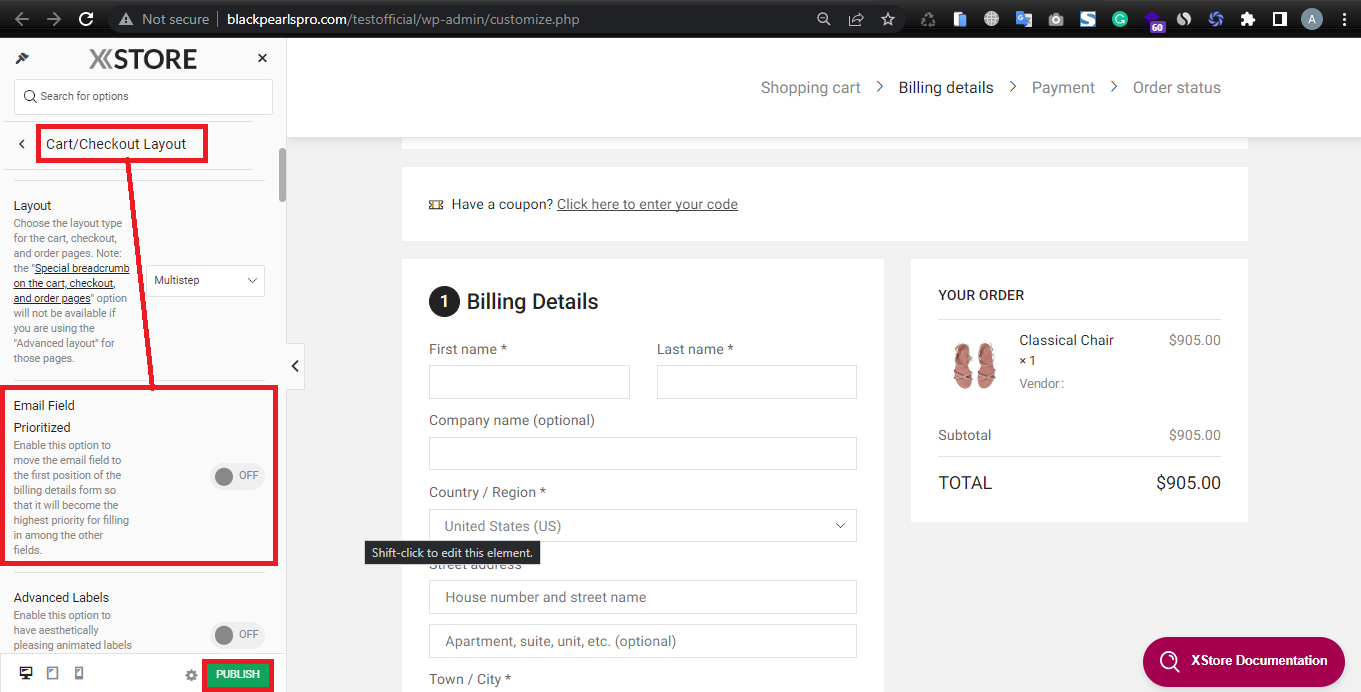Click the customizer sidebar scrollbar
This screenshot has height=692, width=1361.
pos(283,175)
